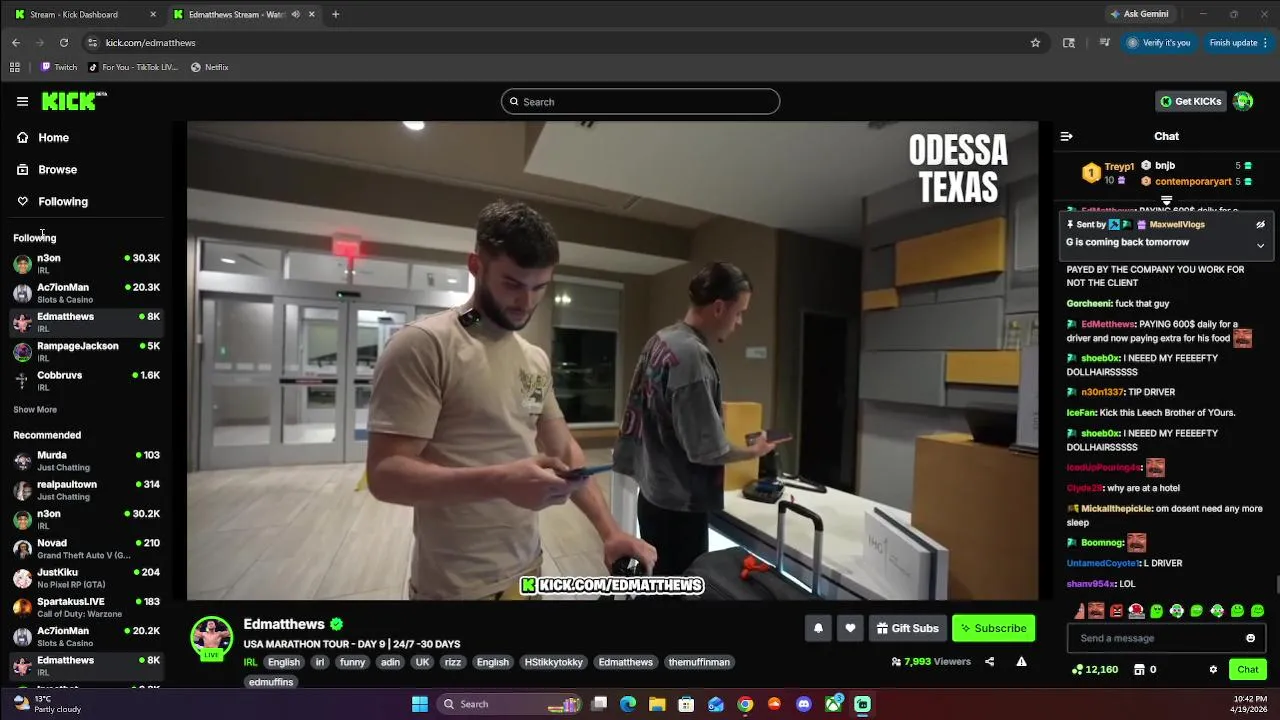Open Novad recommended channel
This screenshot has height=720, width=1280.
(x=86, y=549)
